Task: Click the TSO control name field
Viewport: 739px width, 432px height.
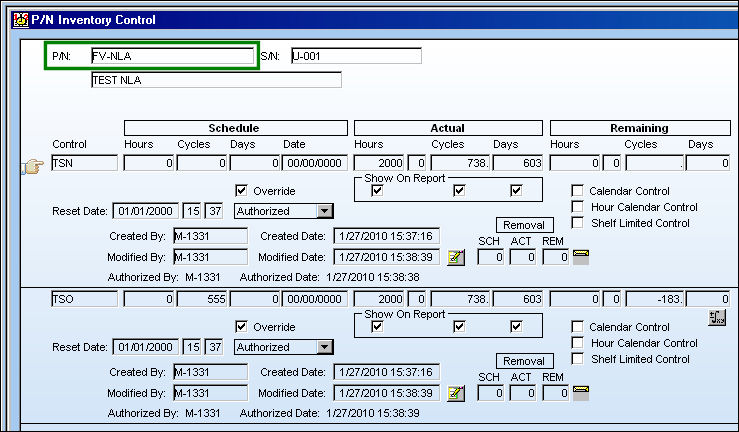Action: point(84,299)
